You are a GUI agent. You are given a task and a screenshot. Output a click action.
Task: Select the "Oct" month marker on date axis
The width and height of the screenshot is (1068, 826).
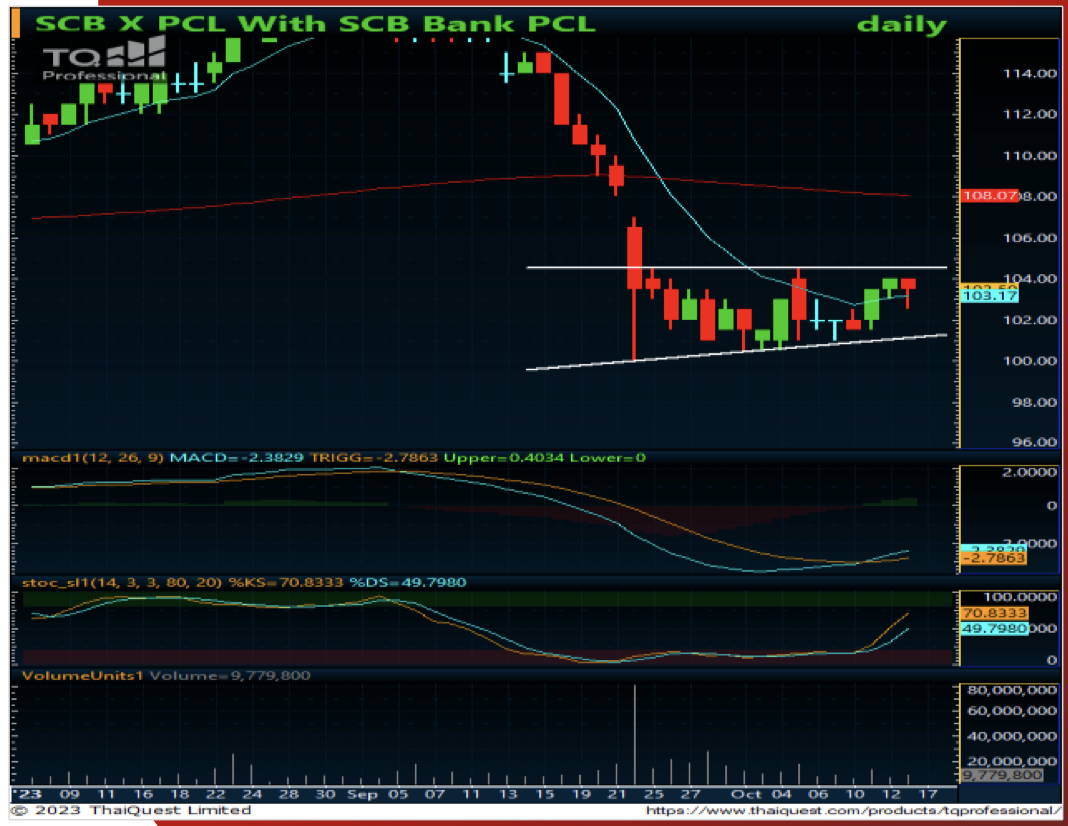[746, 794]
